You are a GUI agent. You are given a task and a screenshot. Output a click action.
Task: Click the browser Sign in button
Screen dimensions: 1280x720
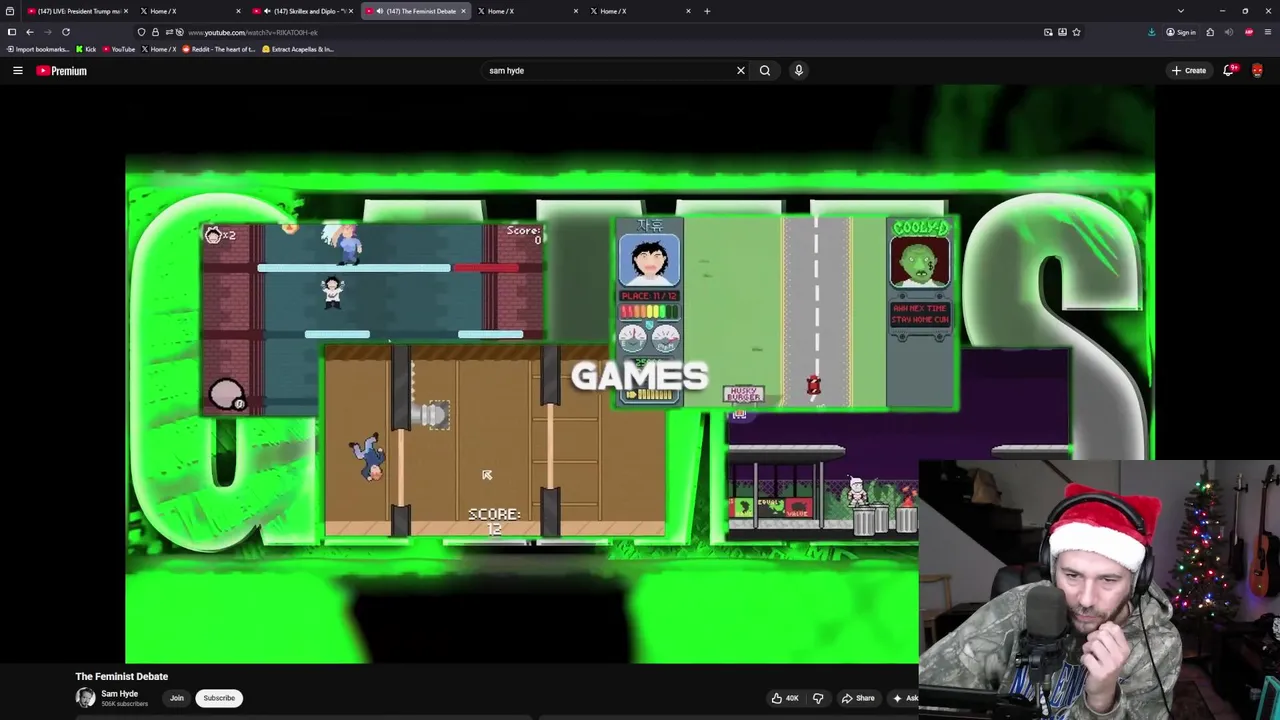pos(1180,32)
